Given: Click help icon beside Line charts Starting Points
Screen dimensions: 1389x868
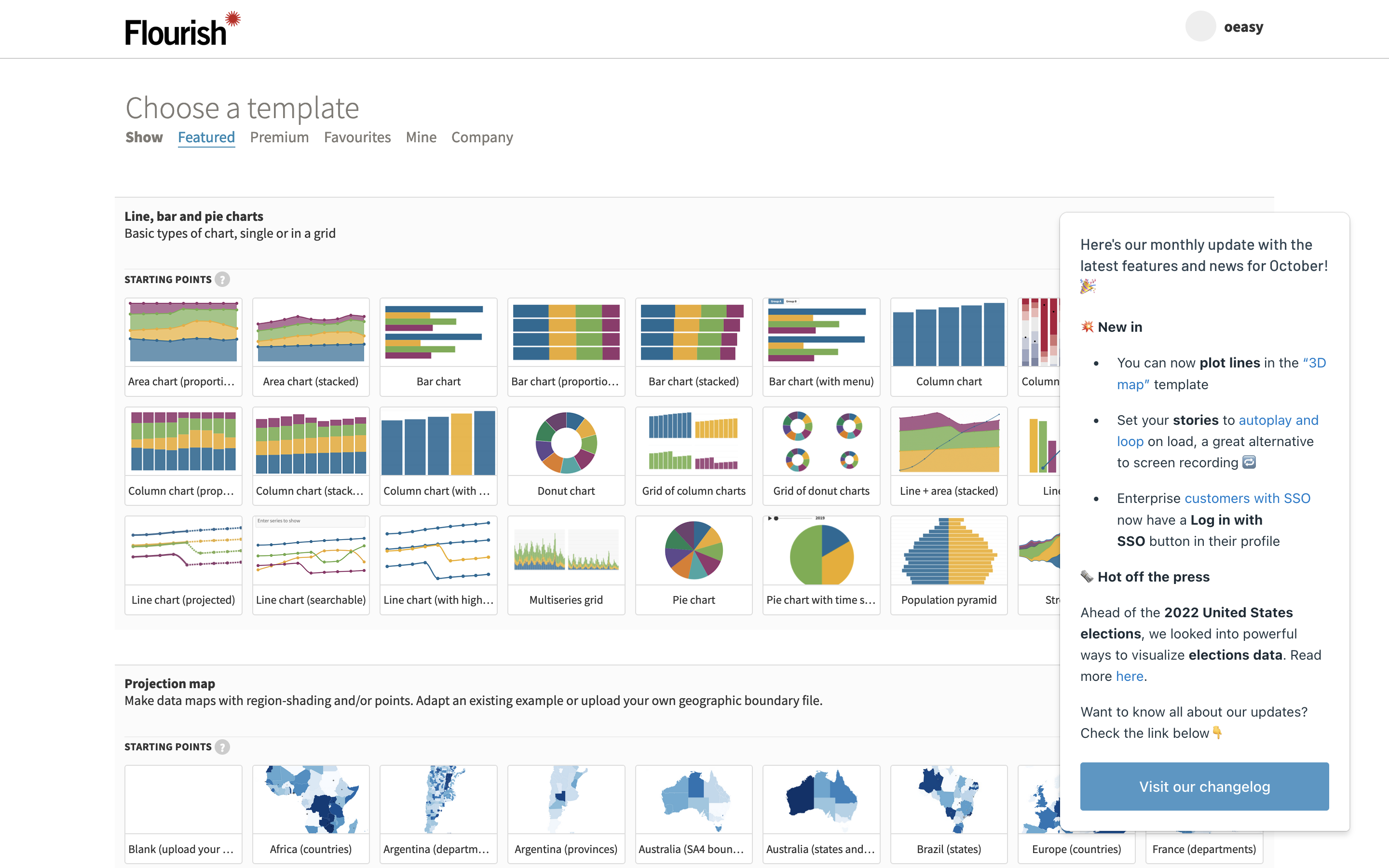Looking at the screenshot, I should [x=222, y=280].
